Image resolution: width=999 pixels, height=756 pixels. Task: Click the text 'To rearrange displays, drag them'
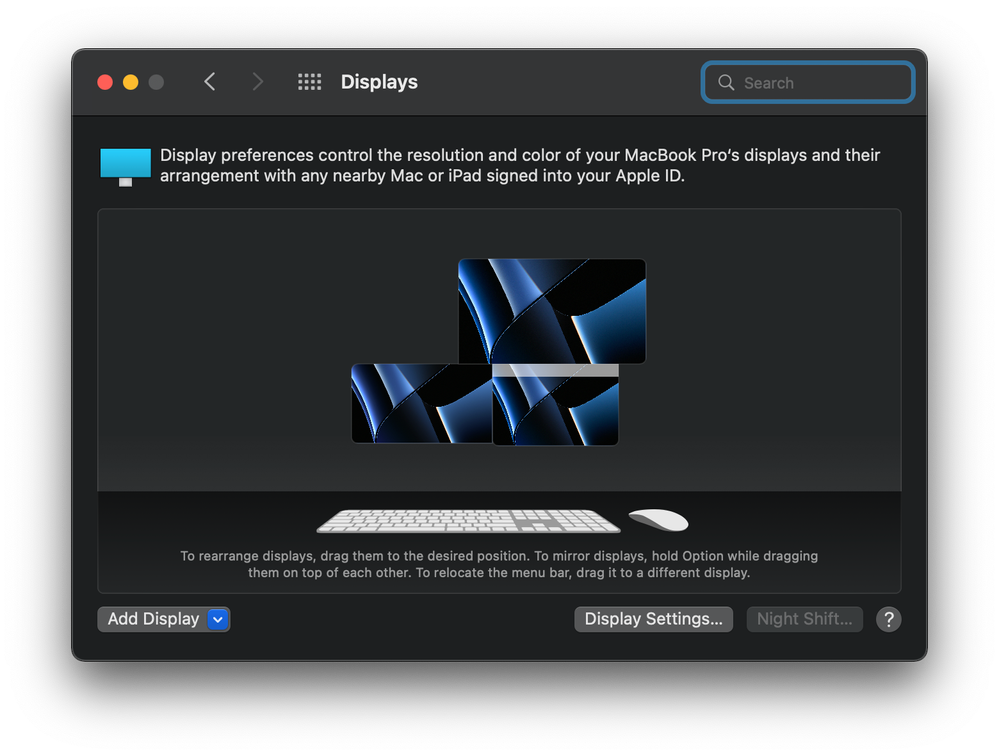pos(280,556)
